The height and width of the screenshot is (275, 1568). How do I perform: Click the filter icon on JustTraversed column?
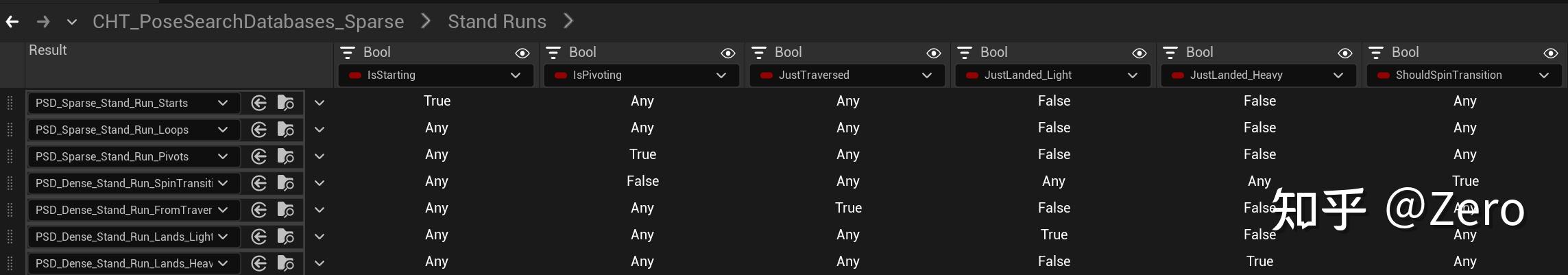[759, 53]
